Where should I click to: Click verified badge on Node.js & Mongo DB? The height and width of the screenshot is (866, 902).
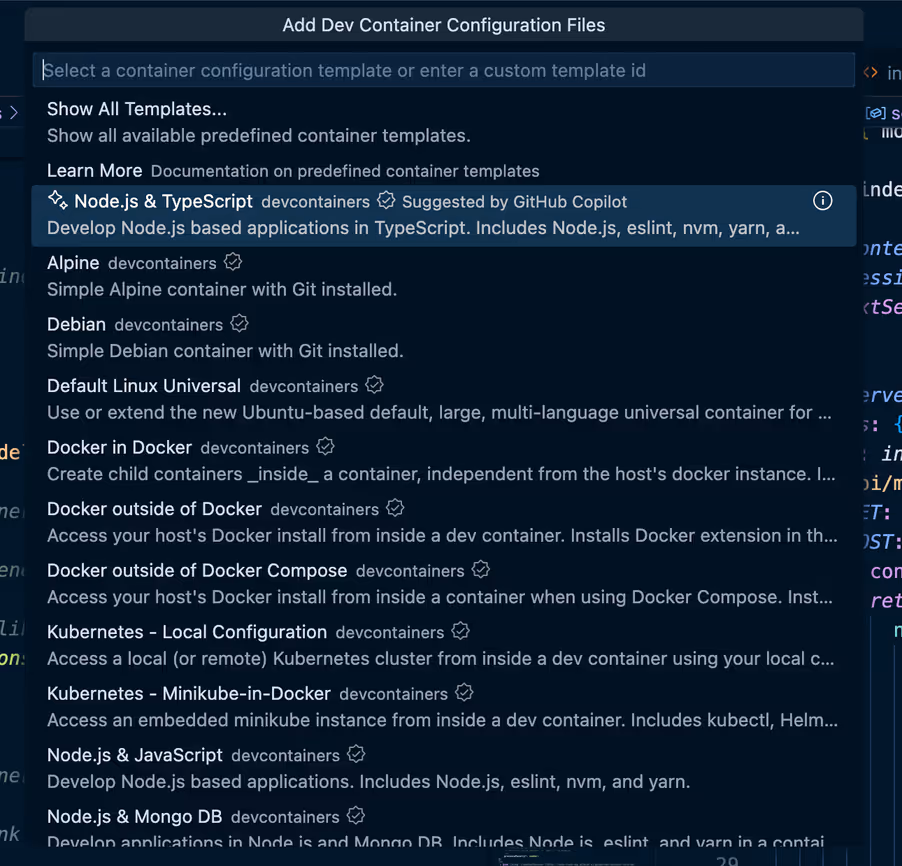[x=356, y=816]
